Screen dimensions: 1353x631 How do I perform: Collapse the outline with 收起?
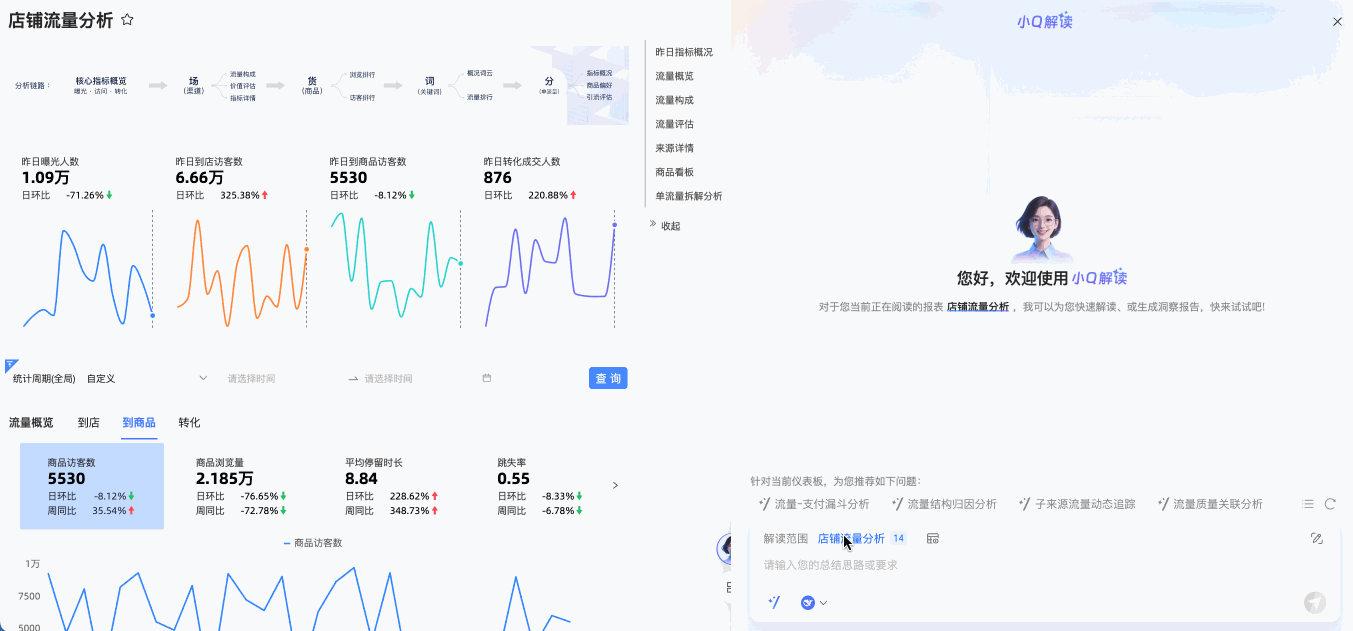(665, 226)
